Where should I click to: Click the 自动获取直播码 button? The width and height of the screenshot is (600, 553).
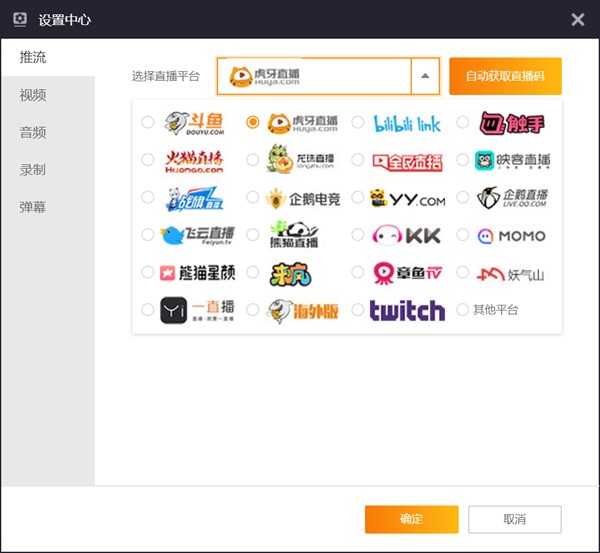point(505,76)
